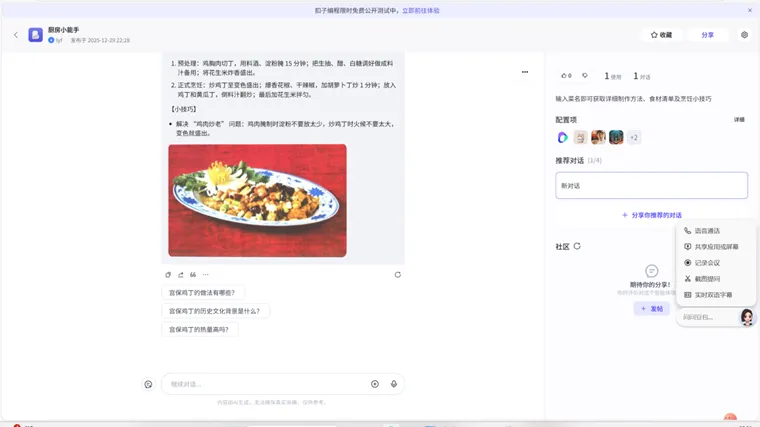Ask suggested question 宫保鸡丁的历史文化背景是什么?
760x427 pixels.
click(215, 311)
